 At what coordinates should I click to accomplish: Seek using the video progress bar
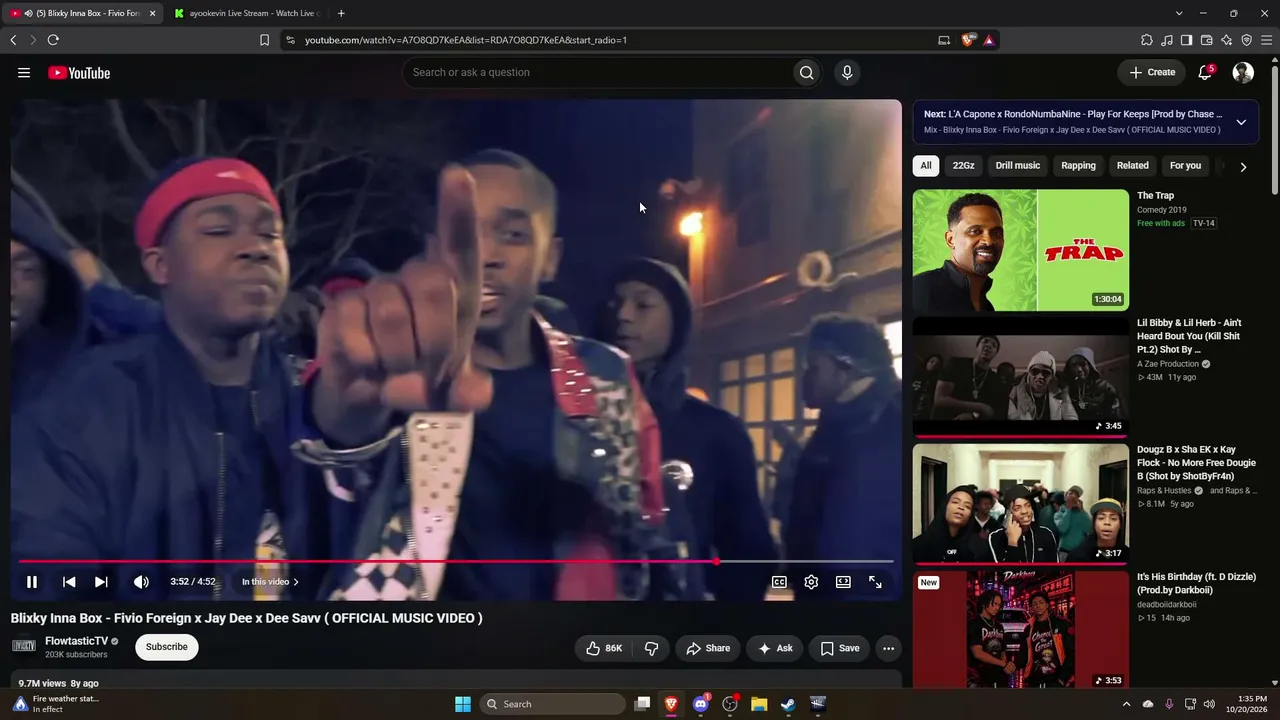(456, 561)
